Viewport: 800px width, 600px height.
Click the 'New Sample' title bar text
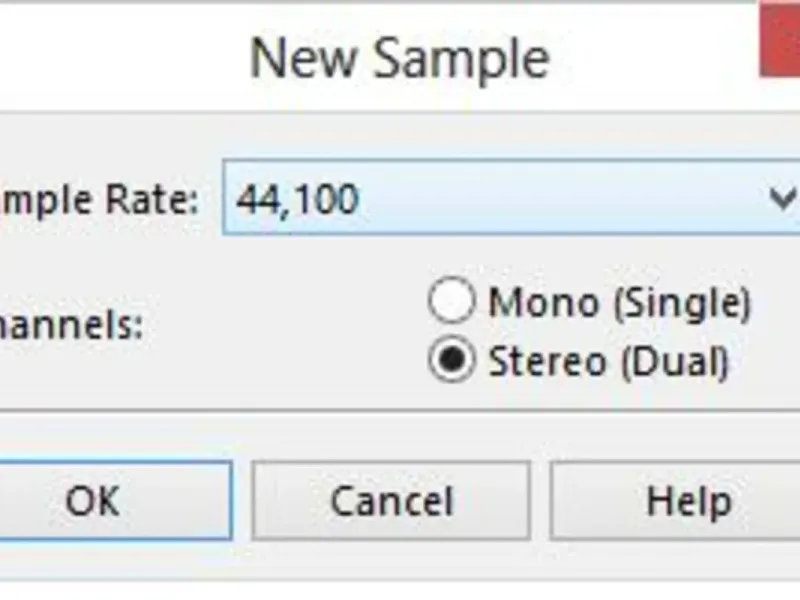coord(399,59)
